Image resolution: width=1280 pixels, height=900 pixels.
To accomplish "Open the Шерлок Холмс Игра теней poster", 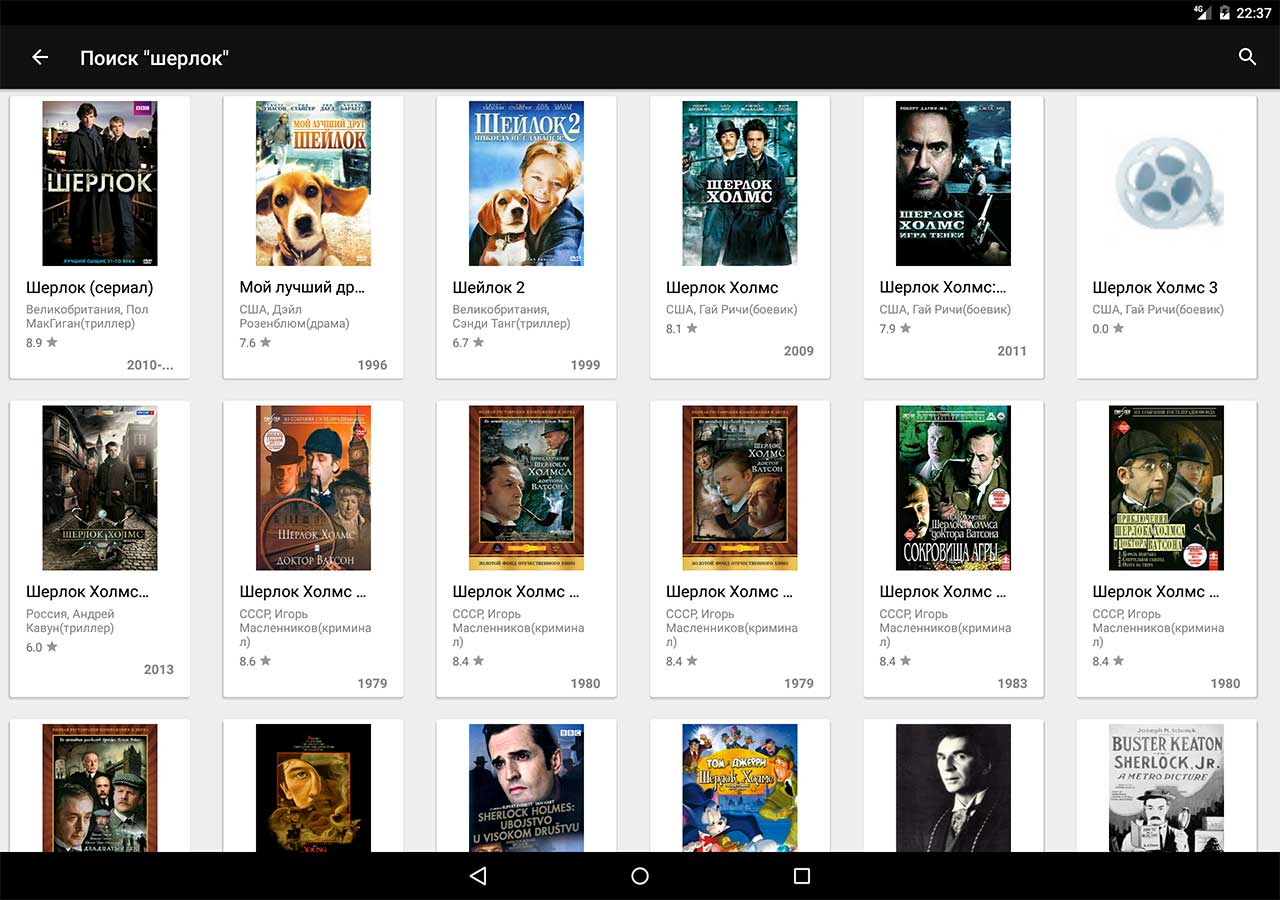I will (x=953, y=183).
